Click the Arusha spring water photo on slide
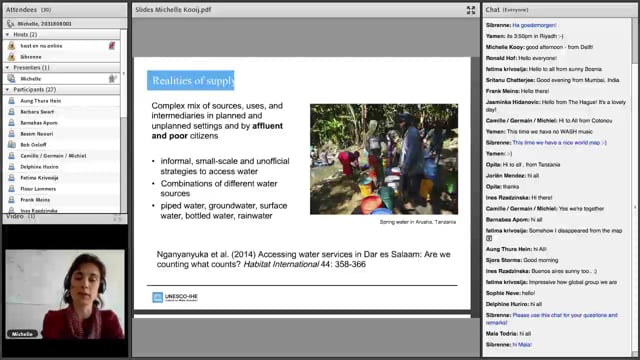The height and width of the screenshot is (360, 640). pos(384,159)
